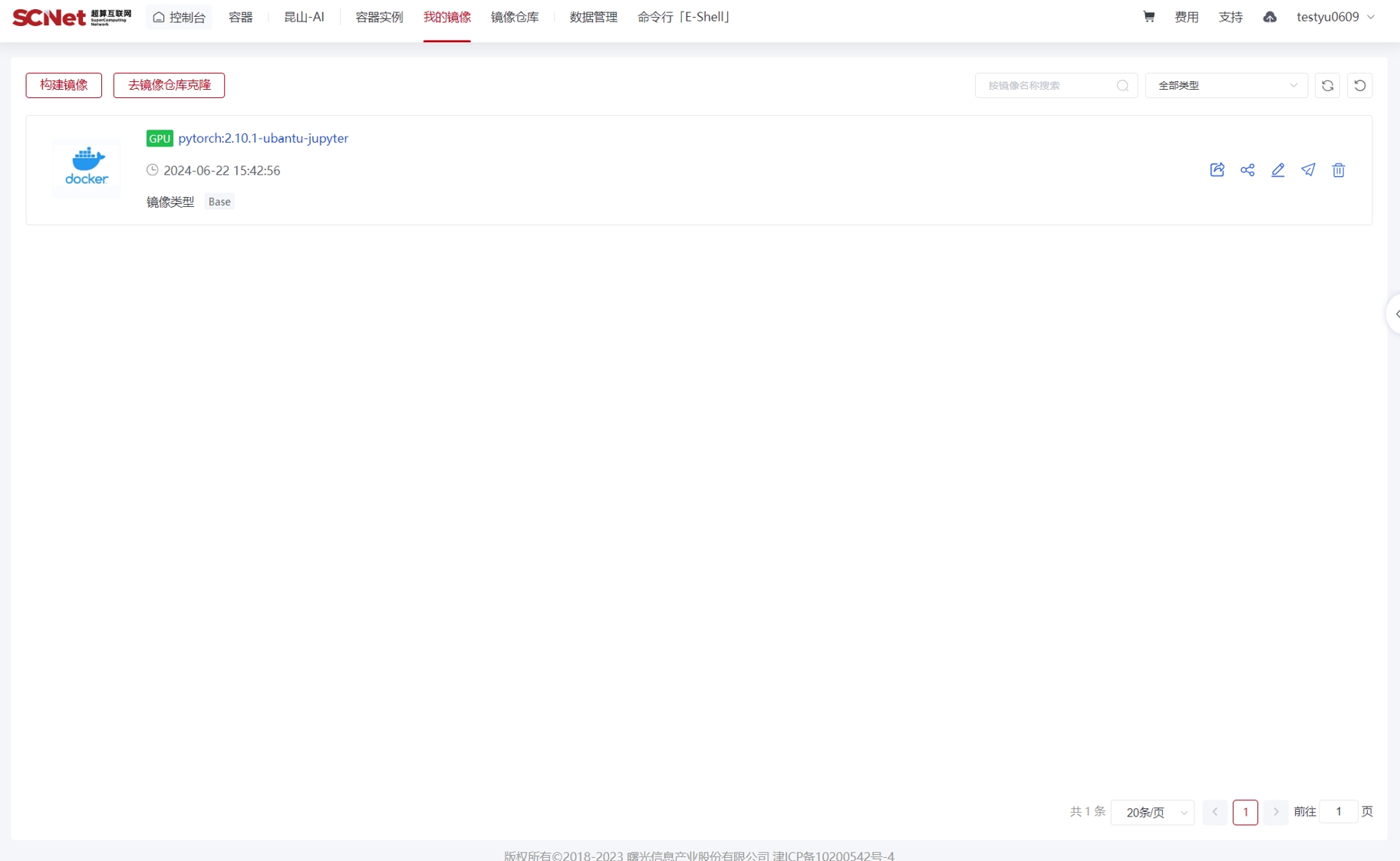Open the 全部类型 type filter dropdown
This screenshot has height=861, width=1400.
(x=1224, y=85)
